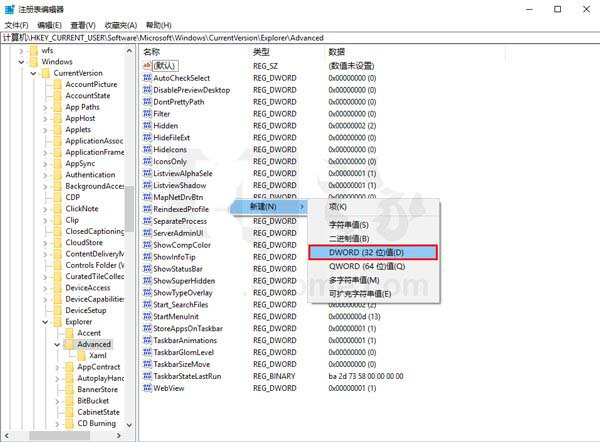Image resolution: width=600 pixels, height=442 pixels.
Task: Choose 字符串值(S) in the new submenu
Action: (373, 225)
